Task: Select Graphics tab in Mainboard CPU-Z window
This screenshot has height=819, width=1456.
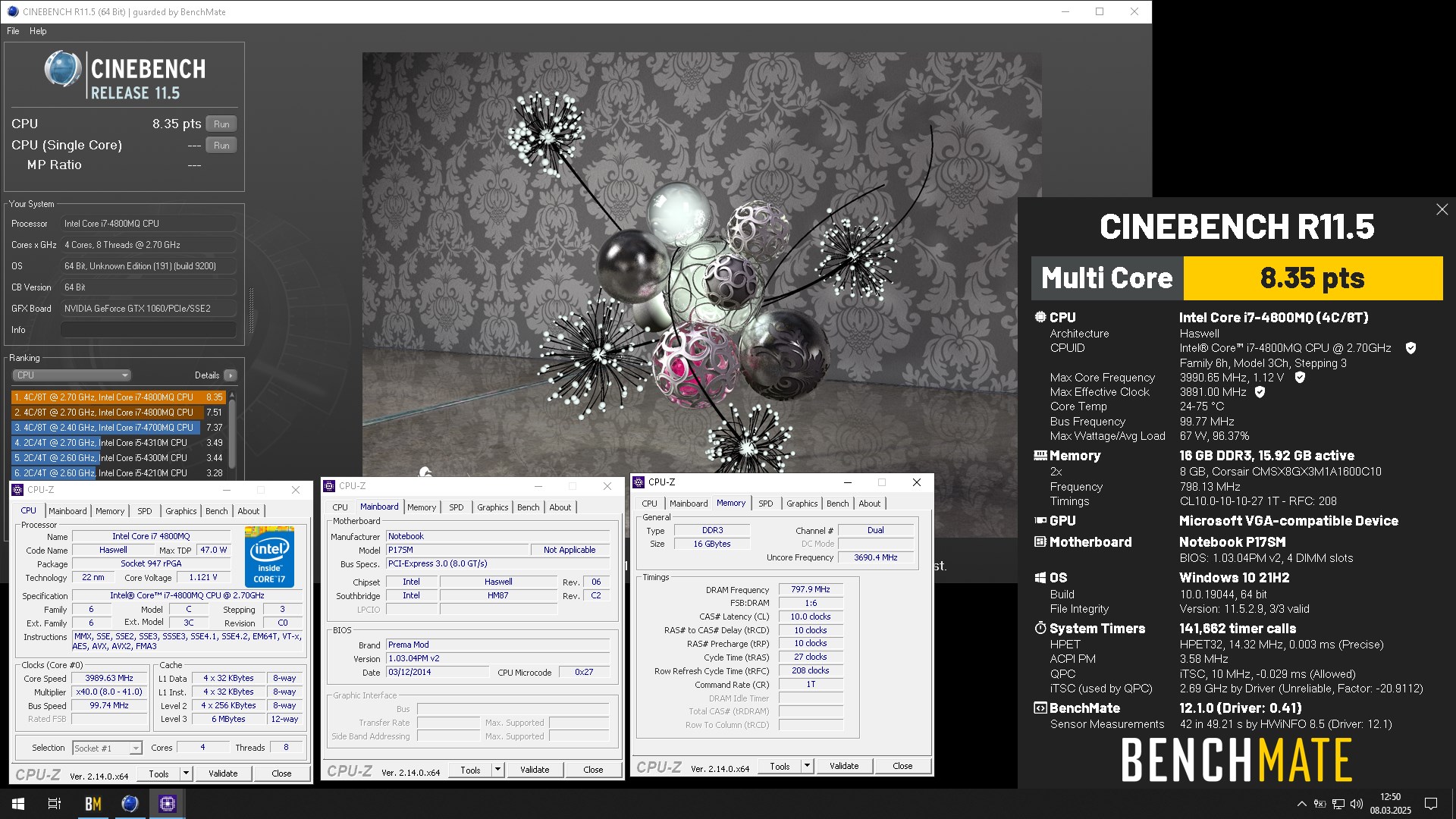Action: click(x=493, y=507)
